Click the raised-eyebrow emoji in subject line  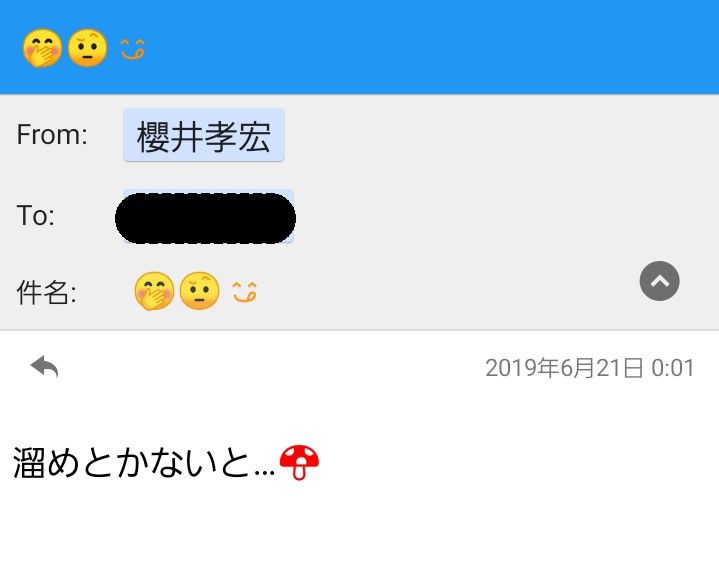(199, 291)
